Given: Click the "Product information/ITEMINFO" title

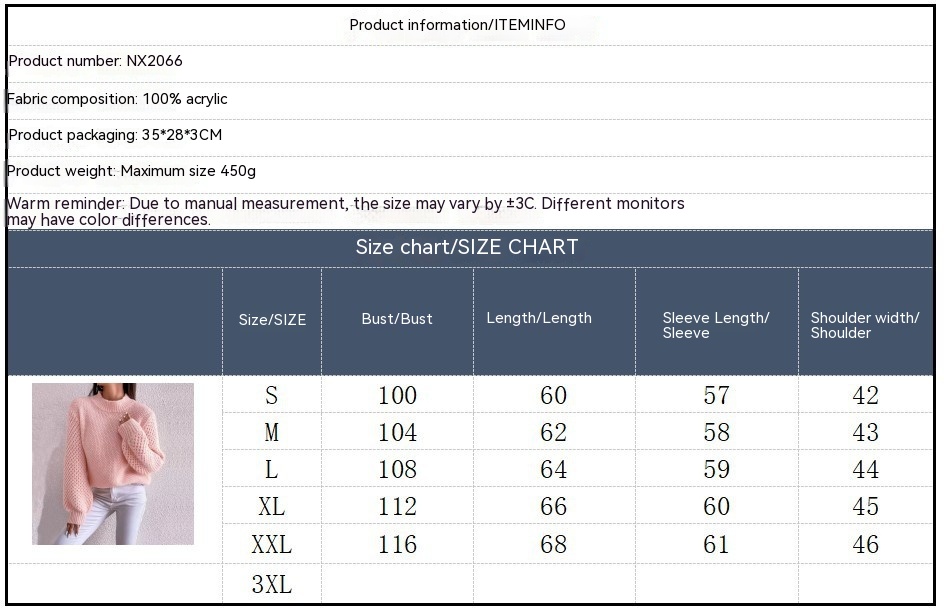Looking at the screenshot, I should coord(457,25).
